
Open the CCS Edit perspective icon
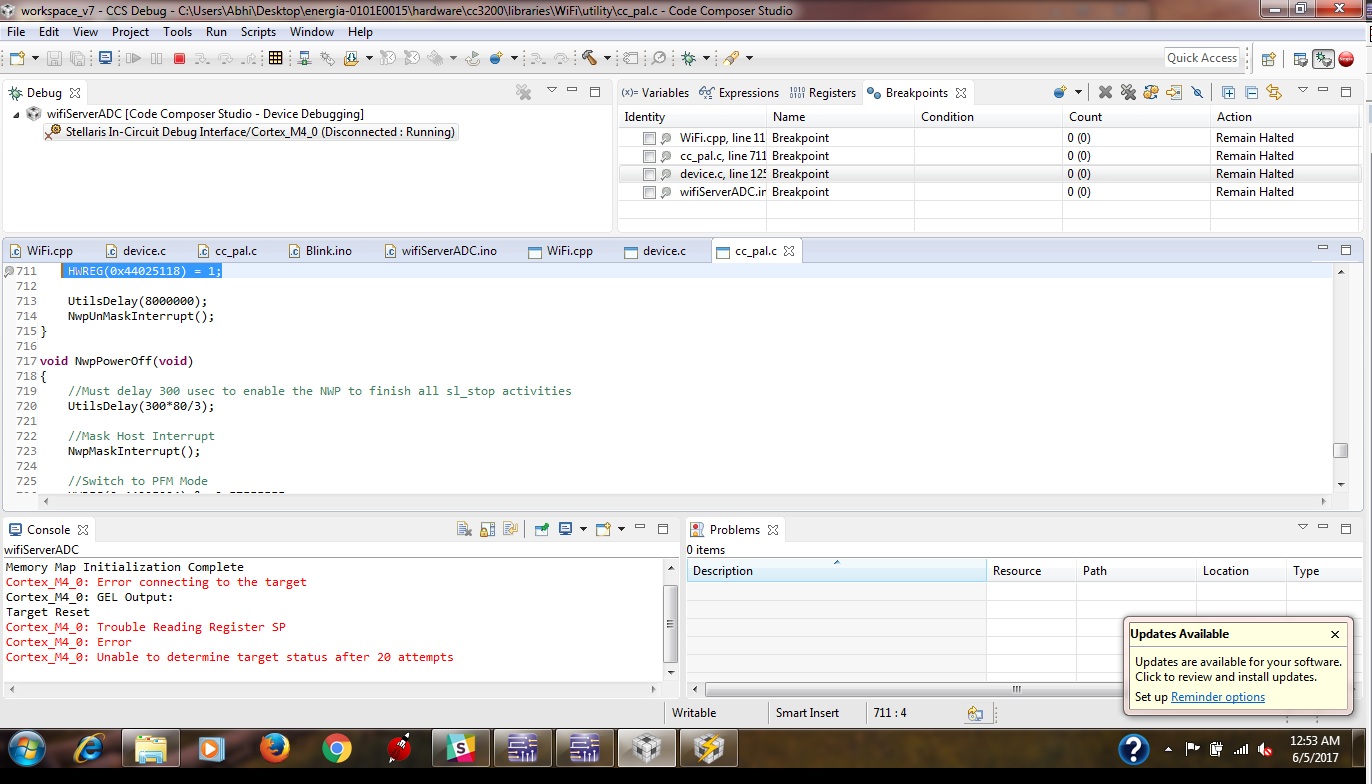coord(1300,59)
